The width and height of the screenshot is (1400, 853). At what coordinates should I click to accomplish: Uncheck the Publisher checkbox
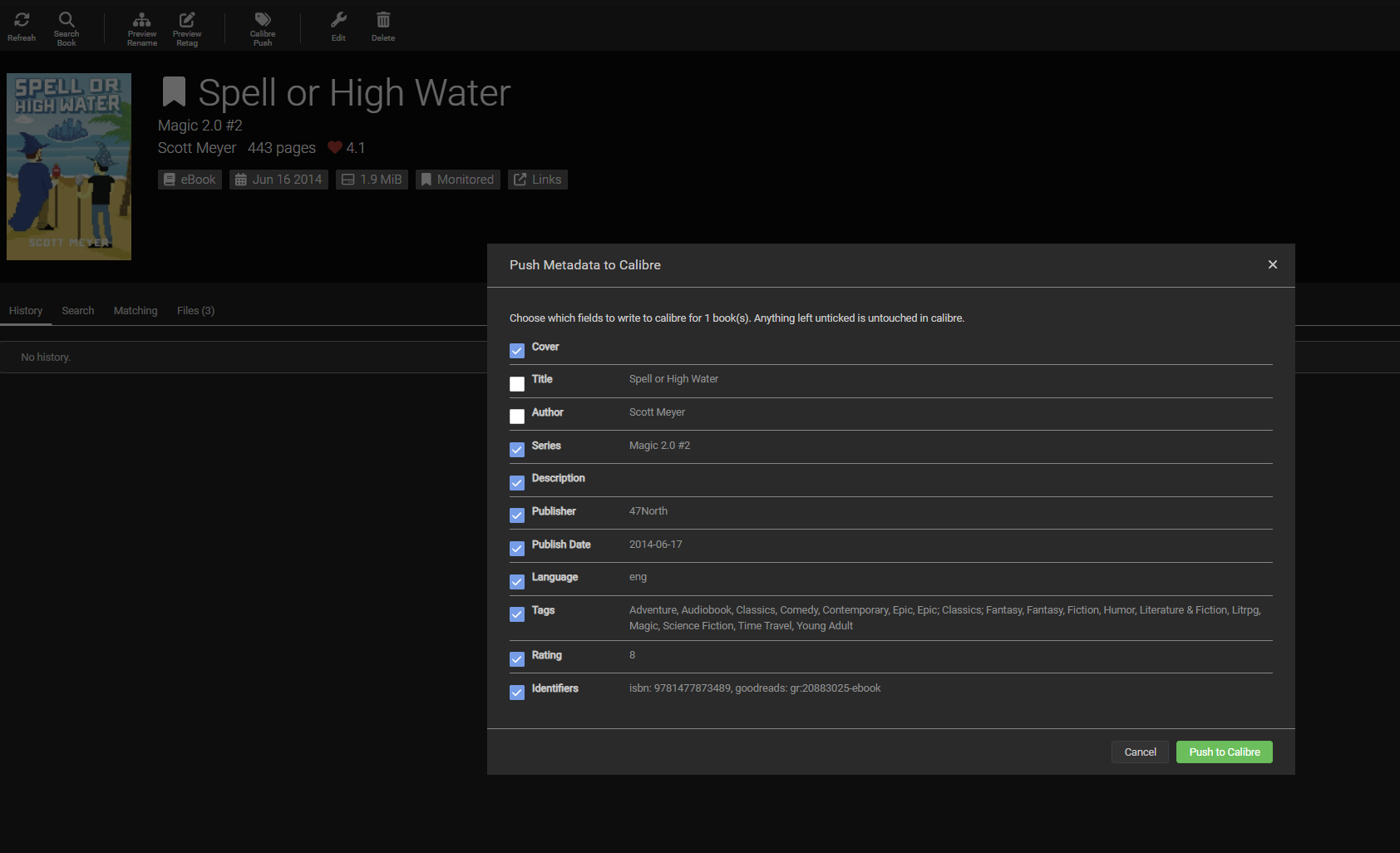click(517, 515)
